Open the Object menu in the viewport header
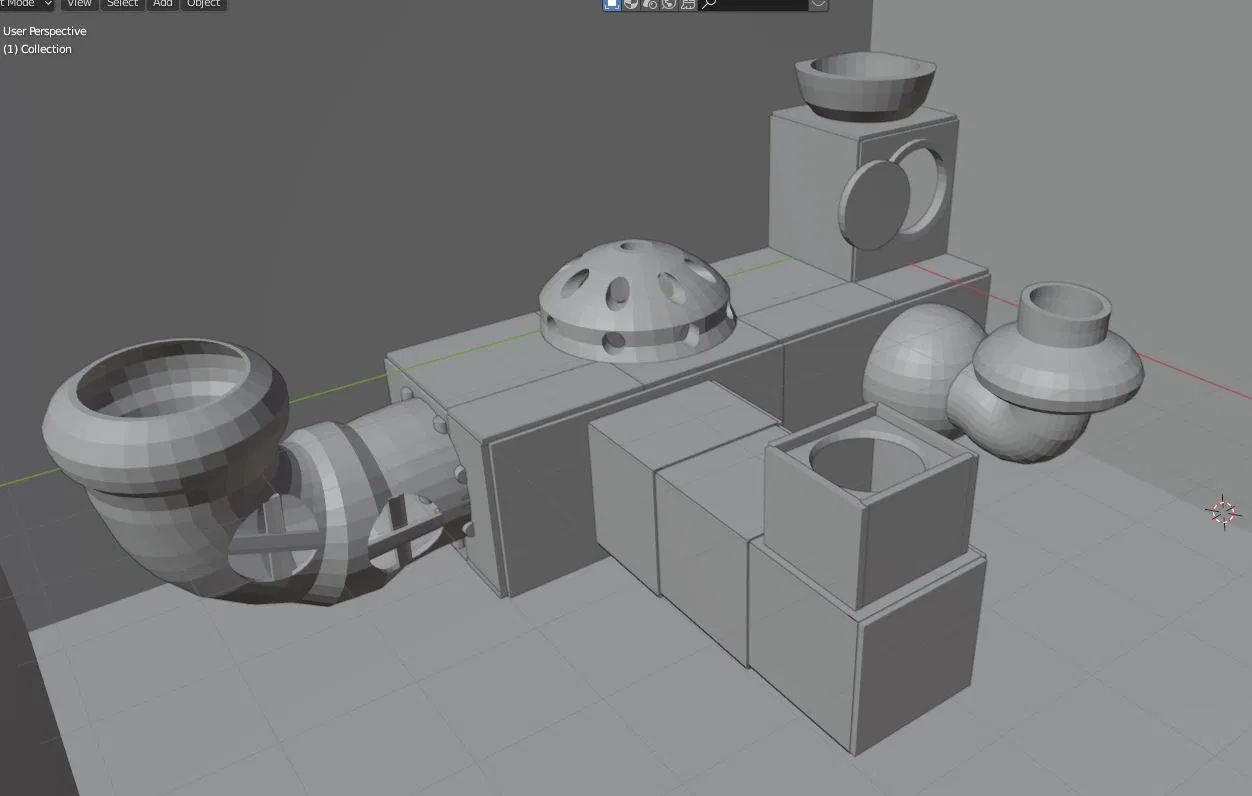 point(203,4)
